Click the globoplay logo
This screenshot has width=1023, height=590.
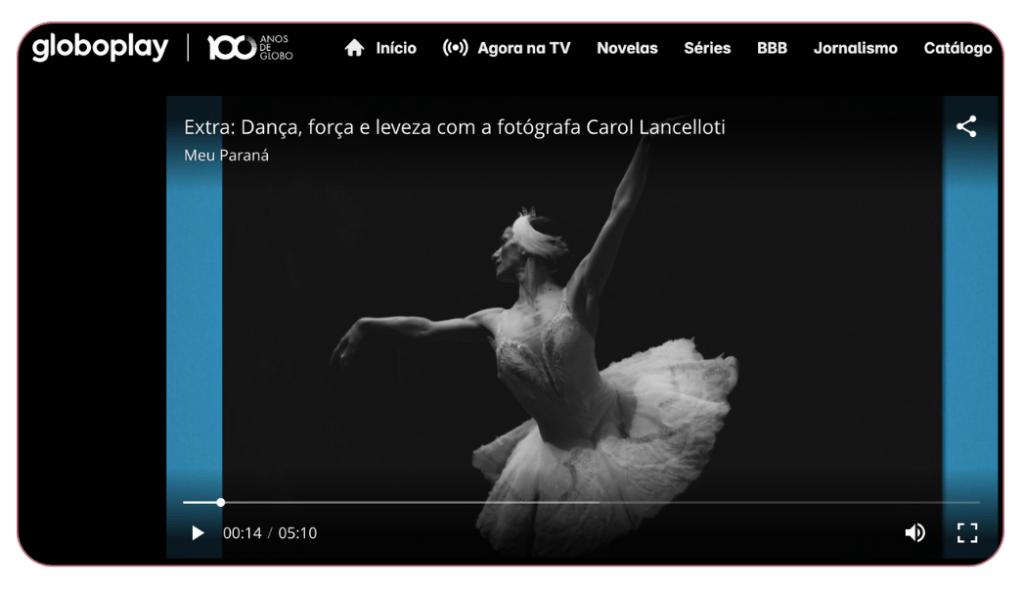coord(100,47)
